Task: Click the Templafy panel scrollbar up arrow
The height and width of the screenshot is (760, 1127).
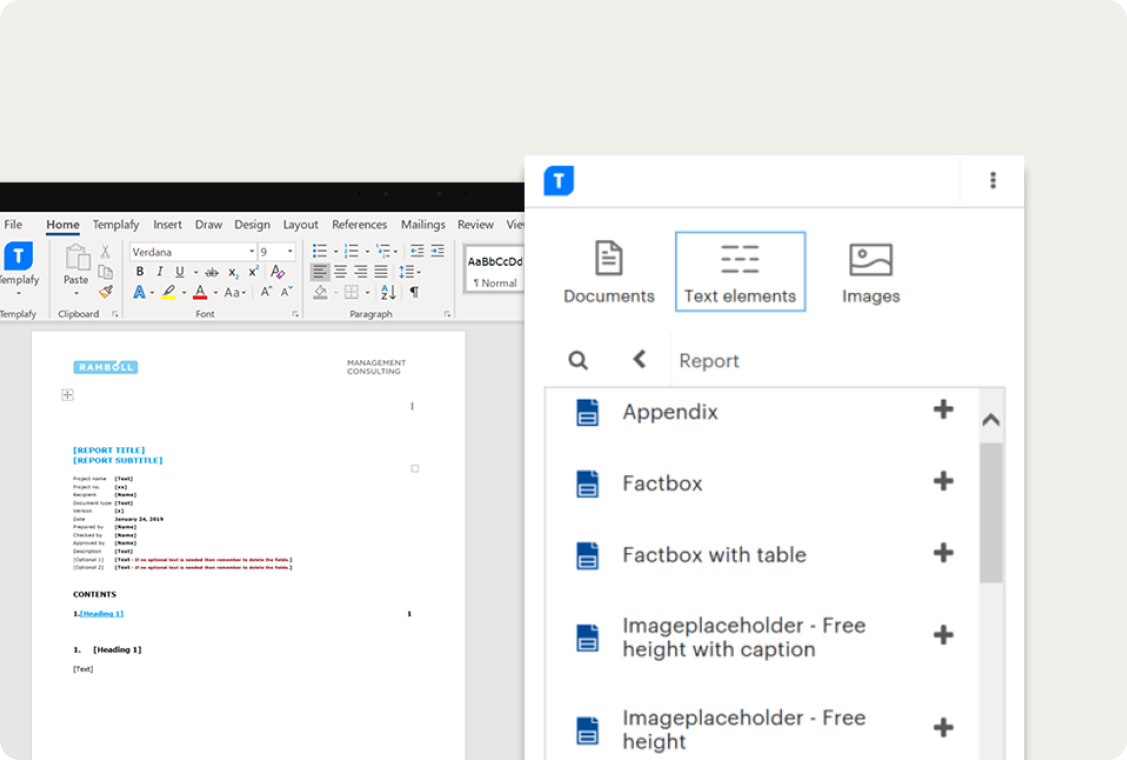Action: tap(990, 420)
